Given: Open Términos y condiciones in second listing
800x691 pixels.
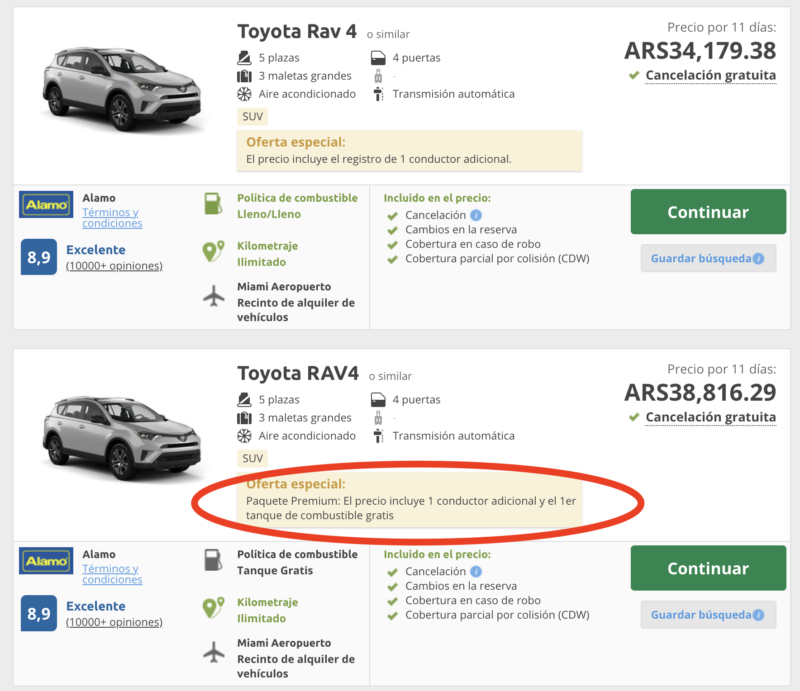Looking at the screenshot, I should (112, 574).
